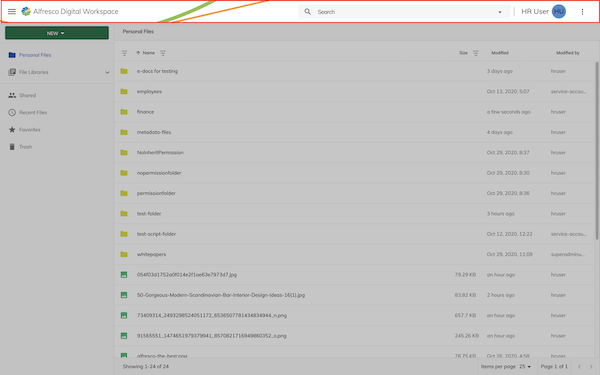Click the filter icon beside Size header
The width and height of the screenshot is (600, 375).
click(x=476, y=53)
